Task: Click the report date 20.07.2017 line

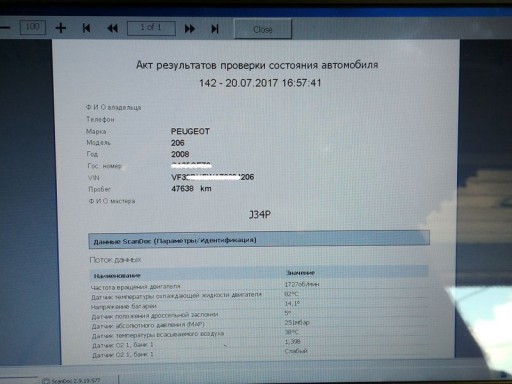Action: 260,83
